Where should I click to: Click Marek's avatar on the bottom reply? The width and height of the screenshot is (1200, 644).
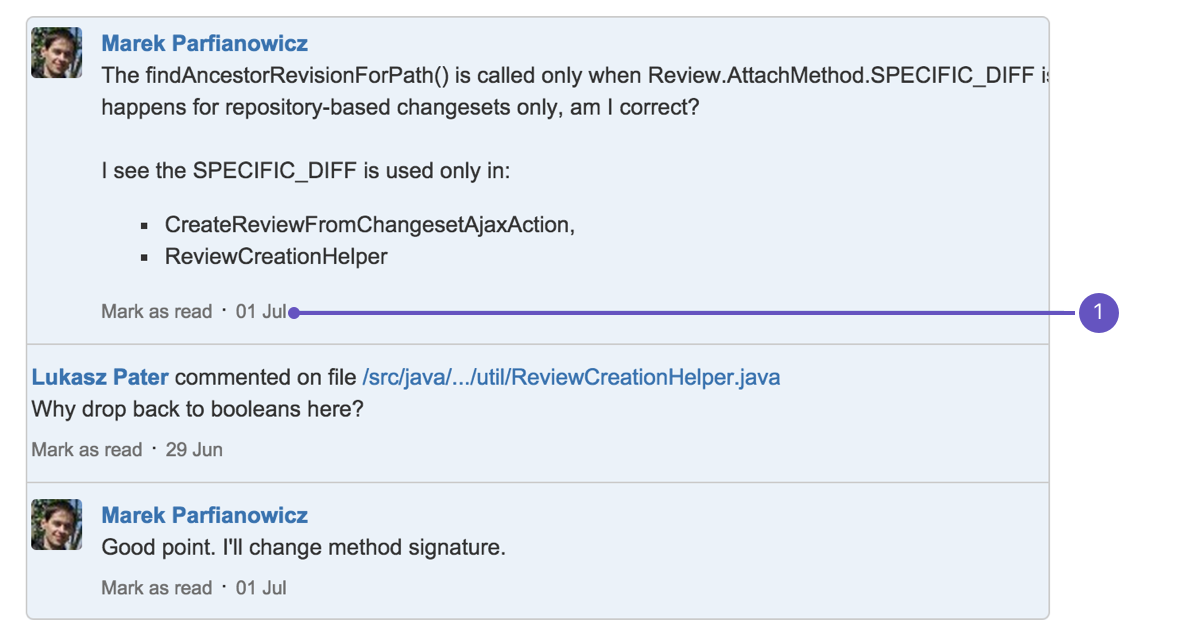point(56,524)
